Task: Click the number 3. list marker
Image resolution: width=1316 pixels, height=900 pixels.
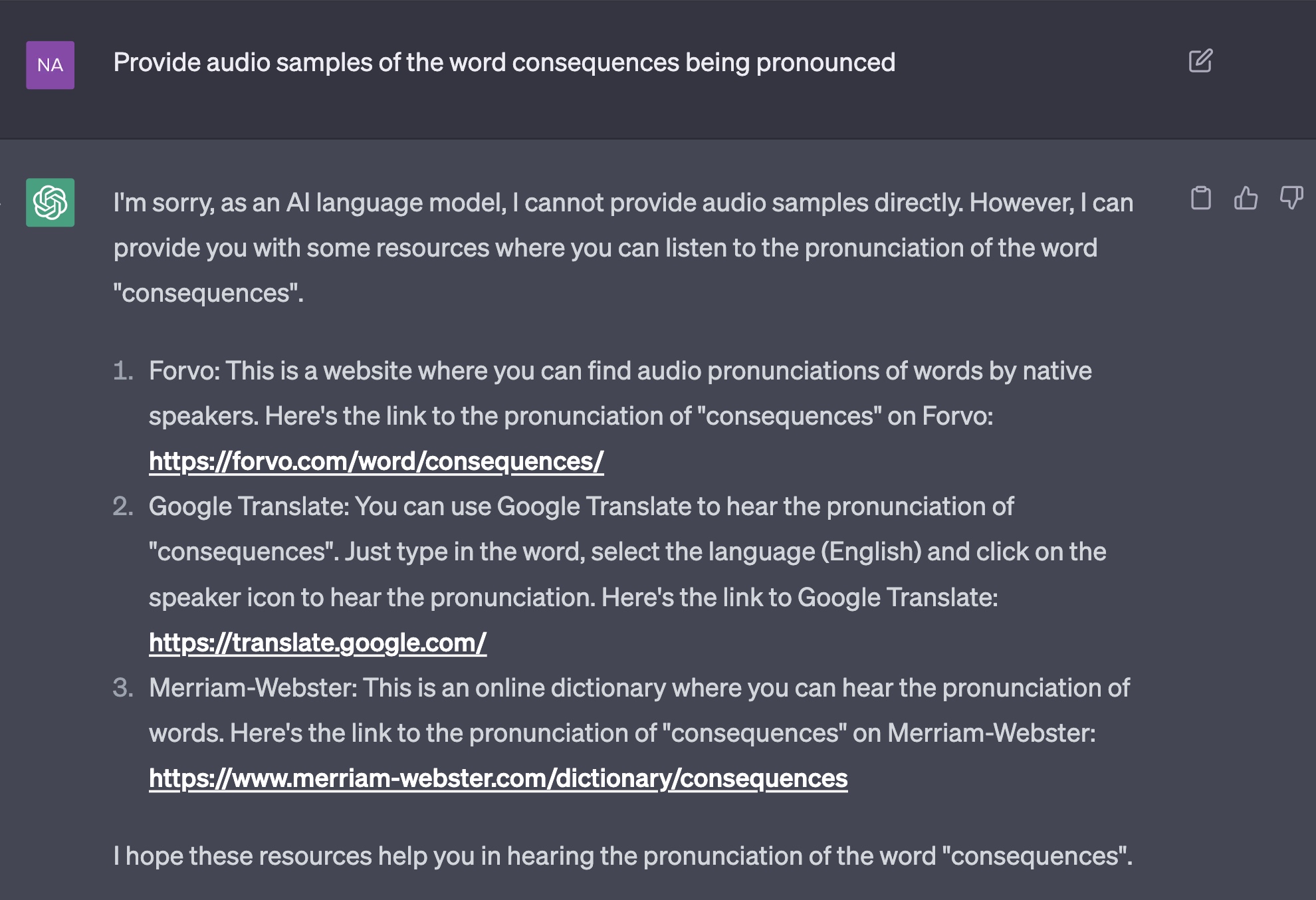Action: [123, 688]
